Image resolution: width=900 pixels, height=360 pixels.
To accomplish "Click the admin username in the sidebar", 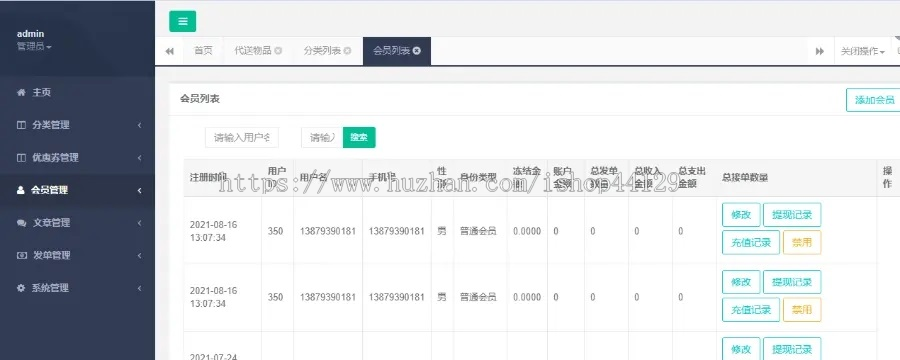I will [x=30, y=34].
